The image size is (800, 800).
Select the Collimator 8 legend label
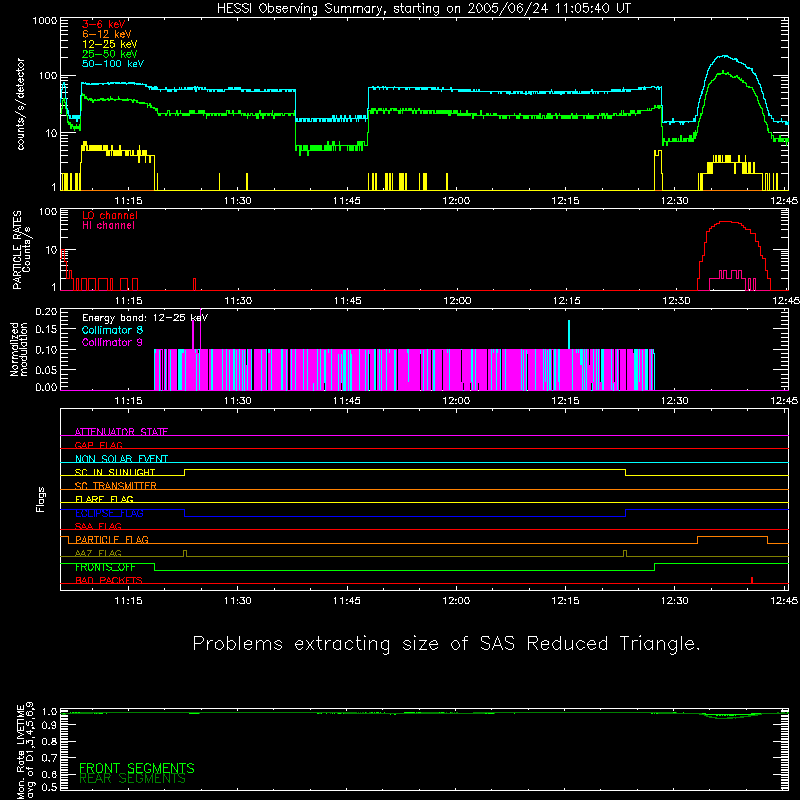click(x=112, y=330)
